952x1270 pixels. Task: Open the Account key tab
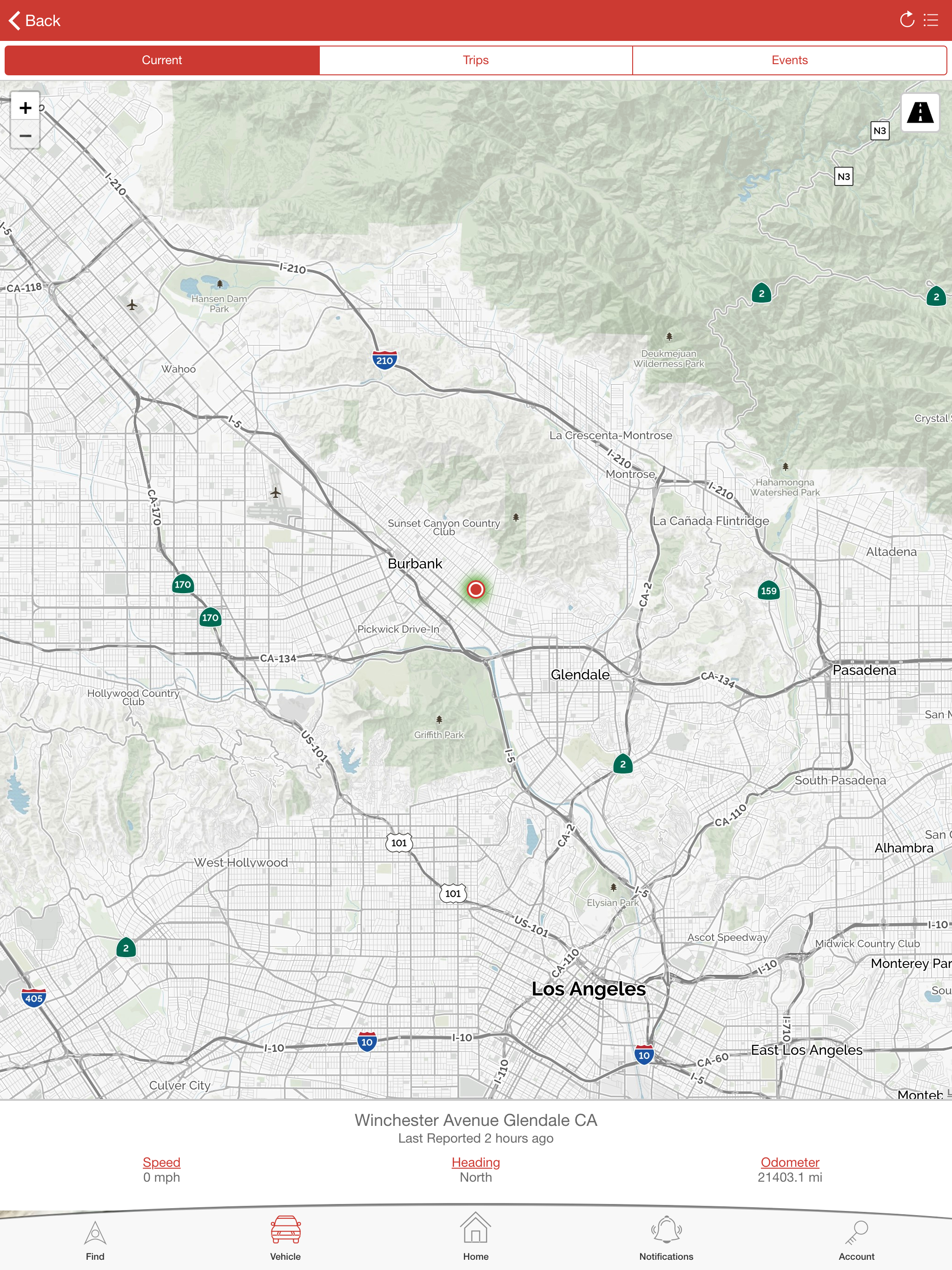[x=857, y=1240]
